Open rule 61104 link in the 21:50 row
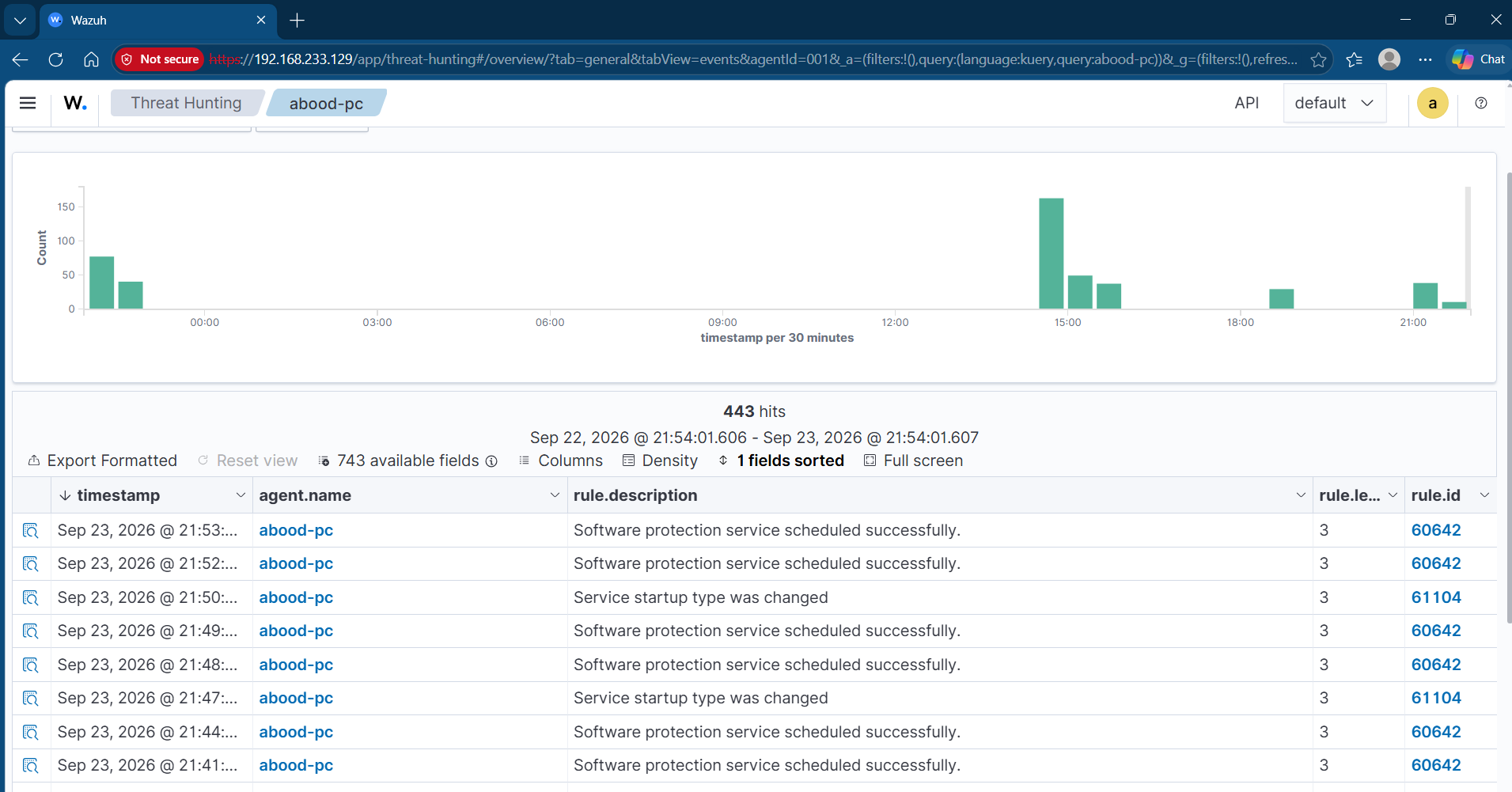 [1436, 597]
